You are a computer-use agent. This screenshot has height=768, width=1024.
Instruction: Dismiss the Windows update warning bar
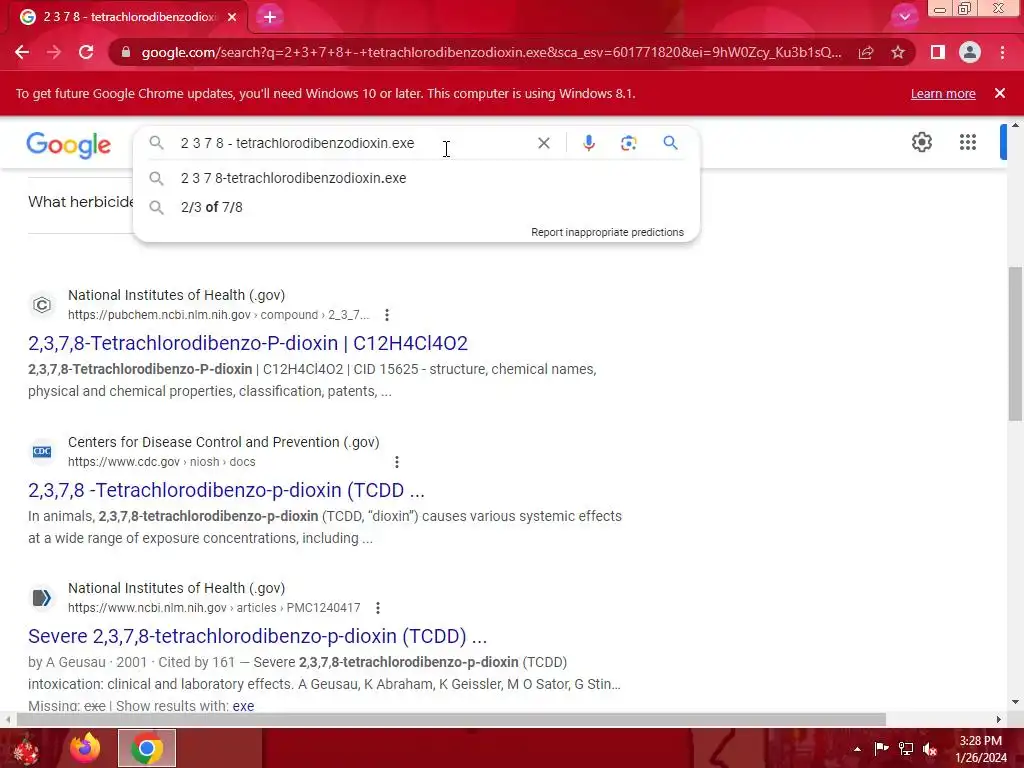click(999, 93)
